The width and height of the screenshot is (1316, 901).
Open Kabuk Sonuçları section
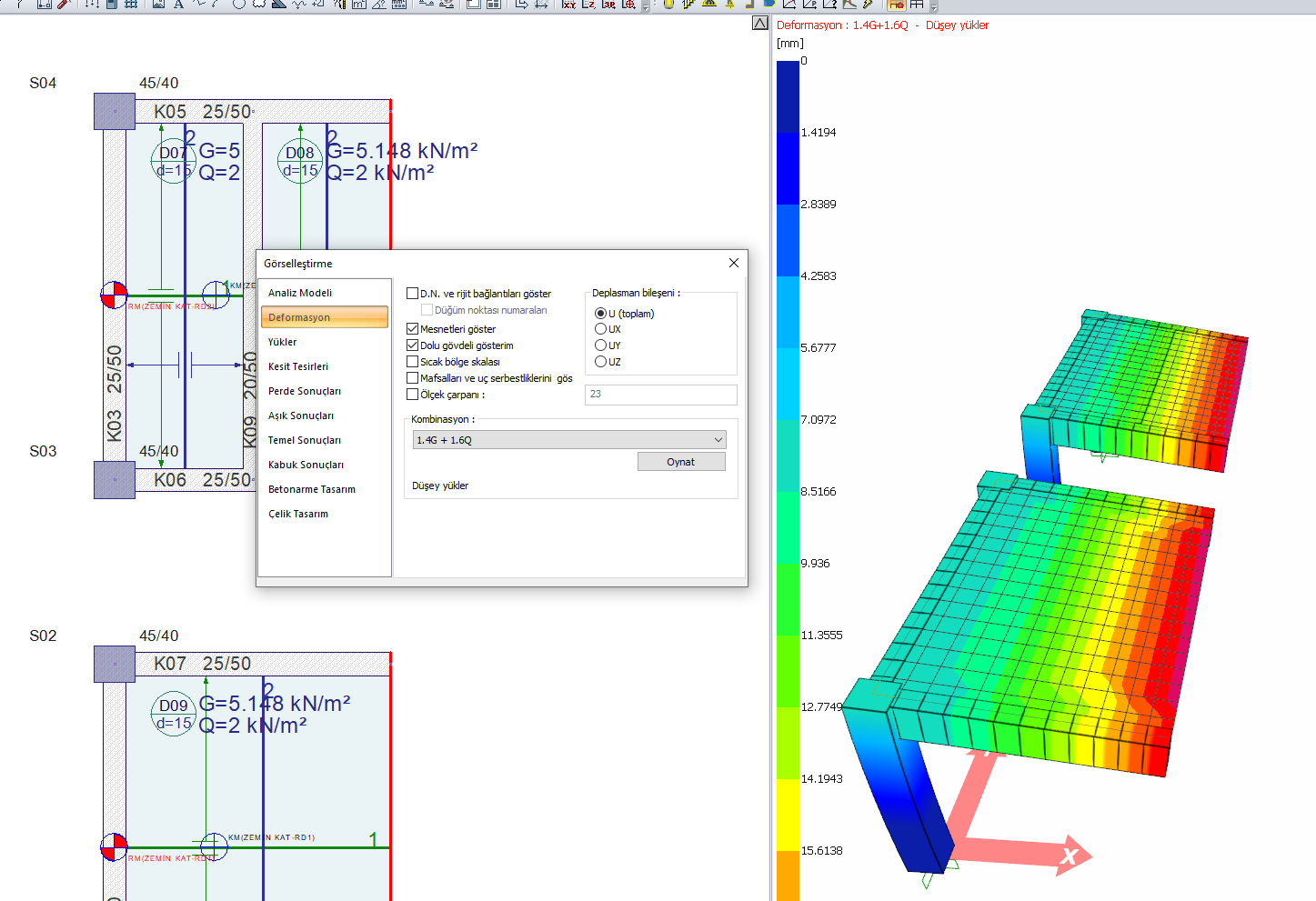click(x=324, y=465)
